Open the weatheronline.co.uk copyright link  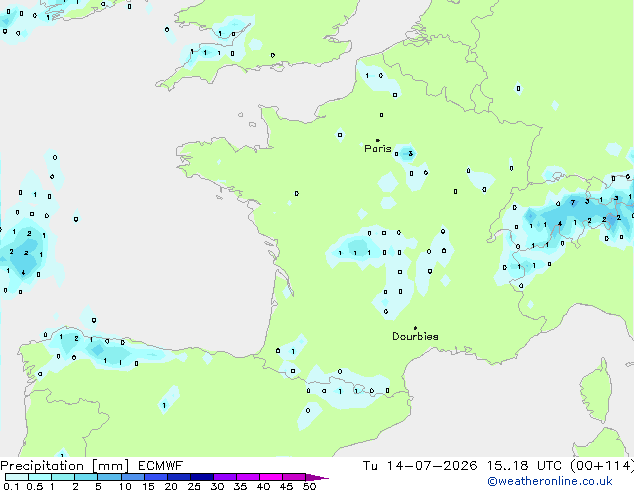[550, 481]
